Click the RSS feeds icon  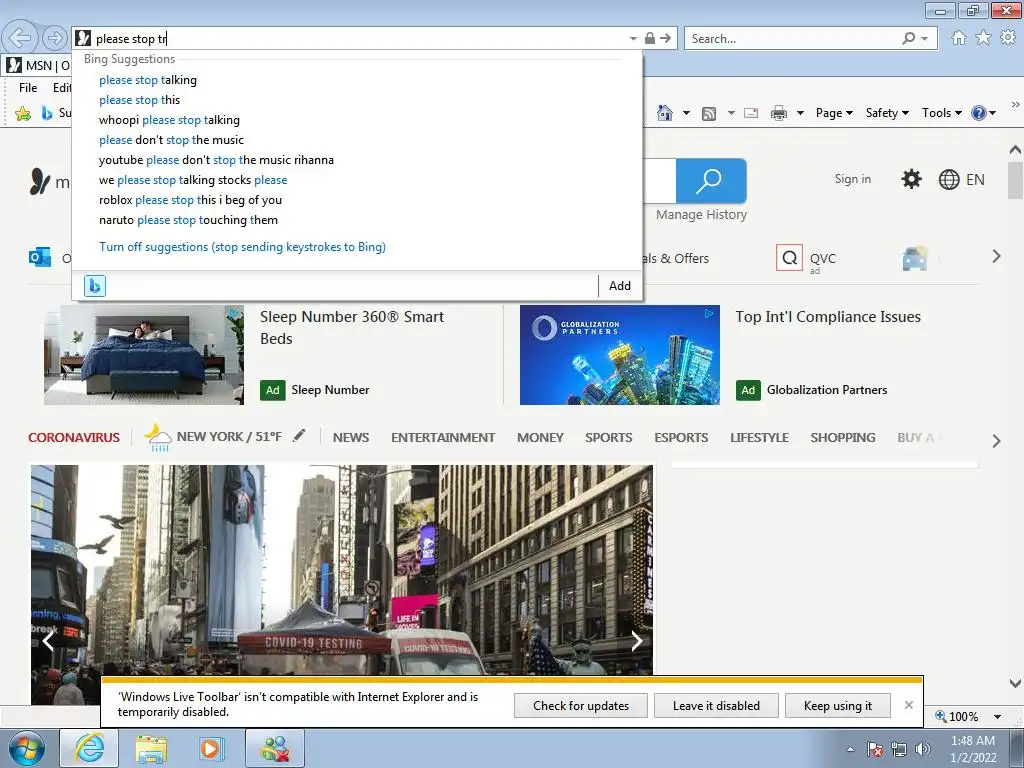pyautogui.click(x=709, y=114)
